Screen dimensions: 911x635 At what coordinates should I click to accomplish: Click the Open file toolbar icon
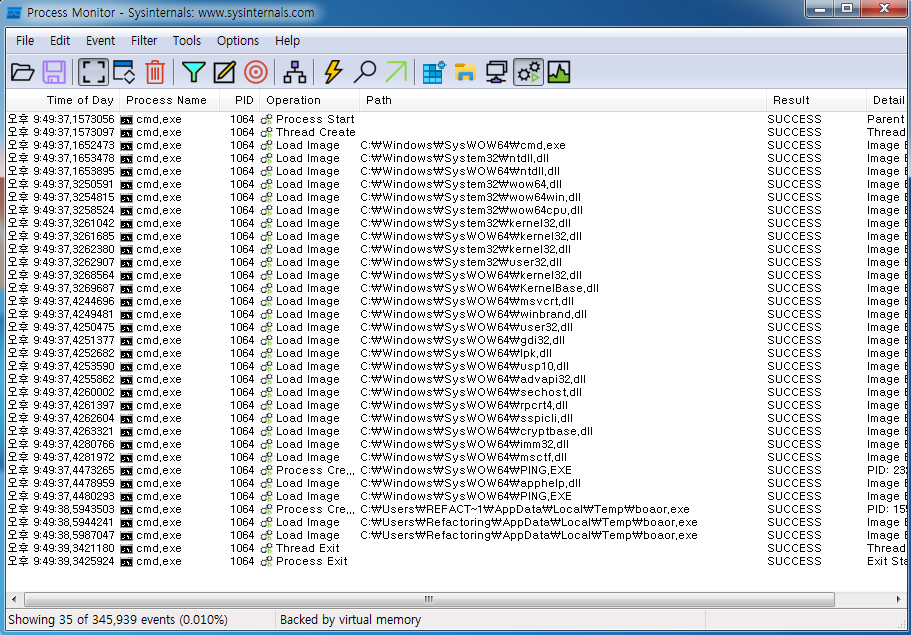pyautogui.click(x=22, y=72)
